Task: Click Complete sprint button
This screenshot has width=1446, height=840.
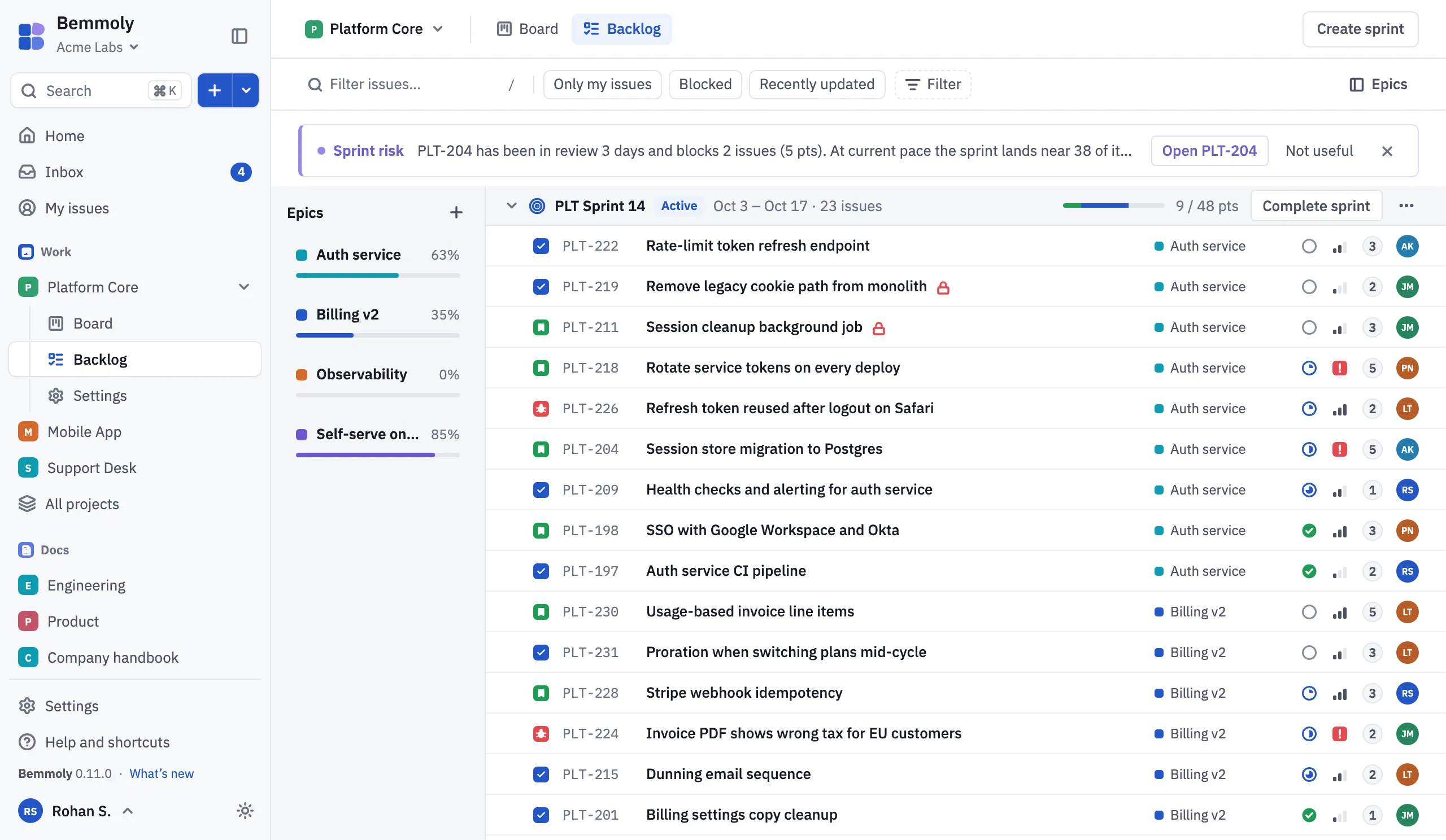Action: click(x=1316, y=206)
